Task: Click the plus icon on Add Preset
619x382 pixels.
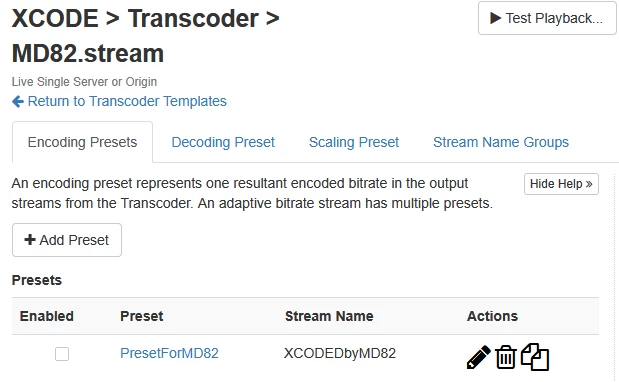Action: [30, 240]
